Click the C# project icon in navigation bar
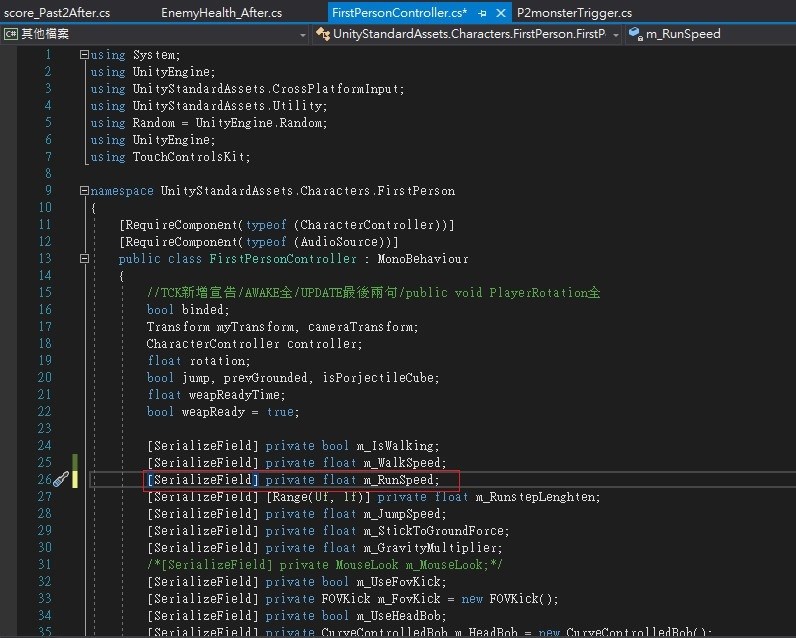 coord(10,34)
